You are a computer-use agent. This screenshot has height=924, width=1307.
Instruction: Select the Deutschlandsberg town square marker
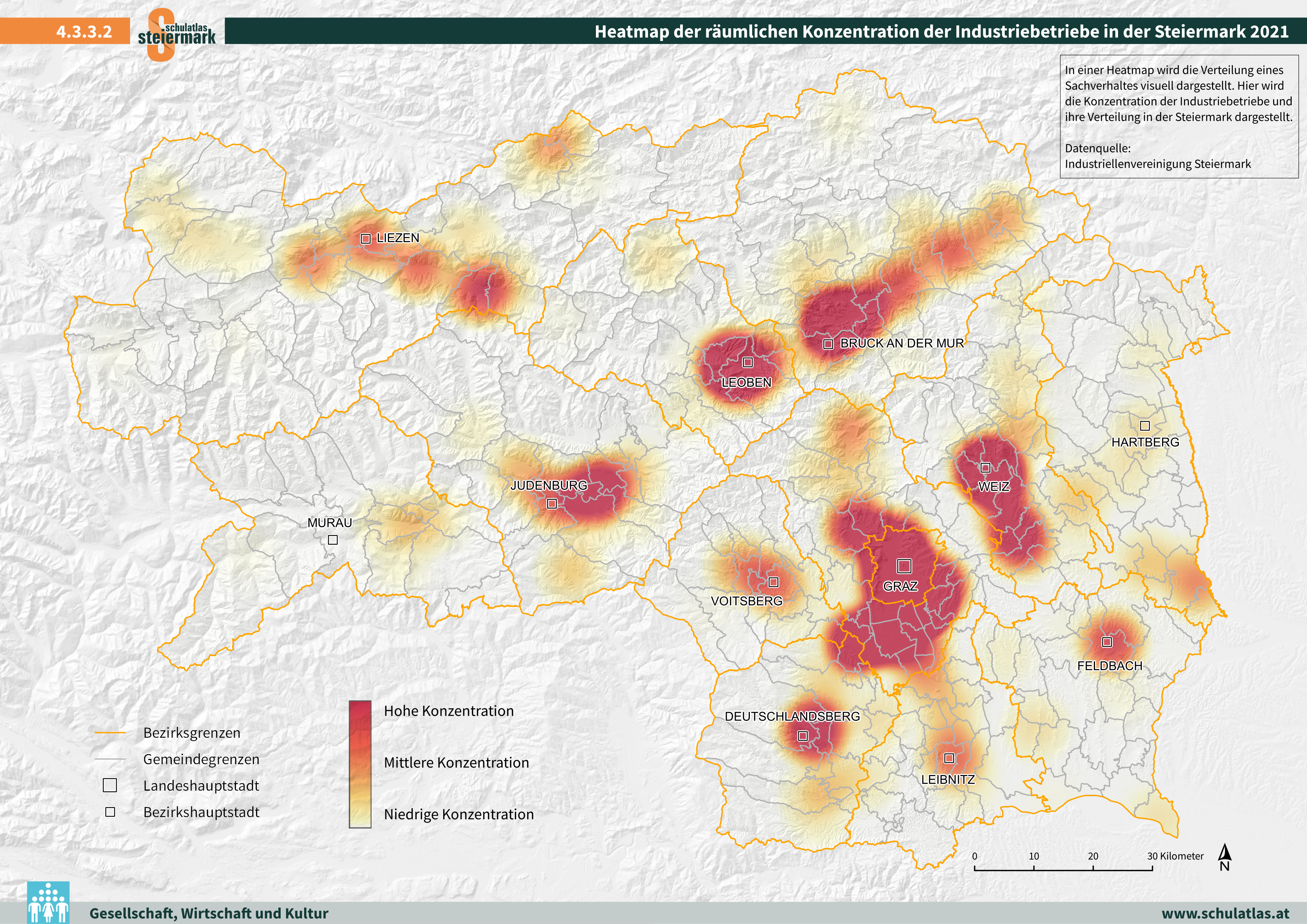tap(803, 736)
